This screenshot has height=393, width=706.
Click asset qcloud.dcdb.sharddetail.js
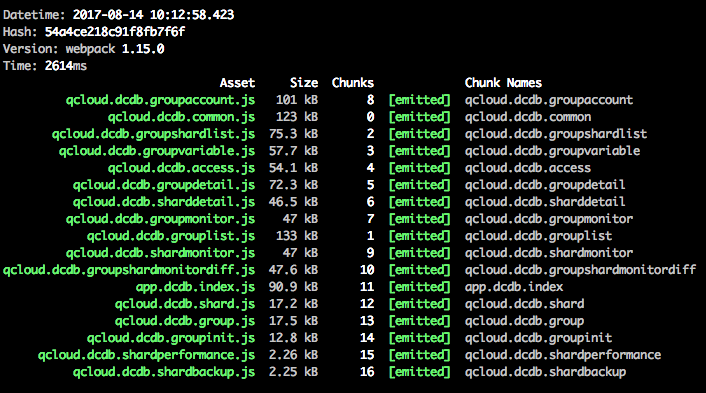[x=164, y=202]
